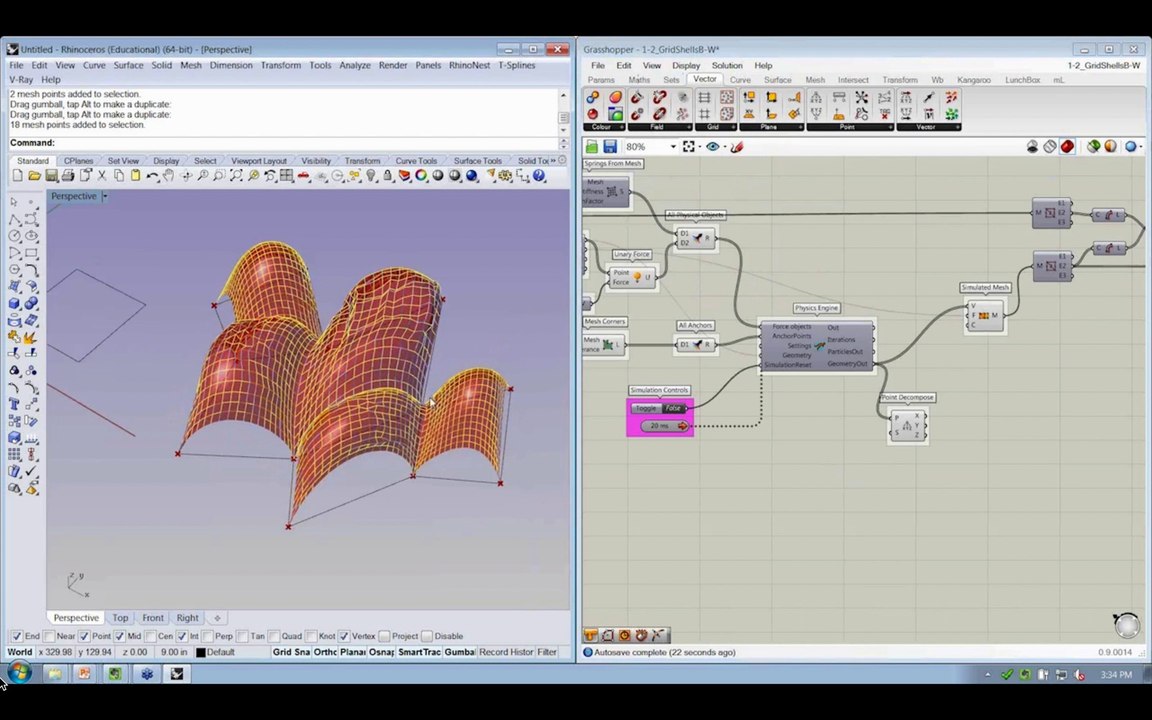Select the Circle tool in Rhino's left sidebar
This screenshot has height=720, width=1152.
(14, 236)
